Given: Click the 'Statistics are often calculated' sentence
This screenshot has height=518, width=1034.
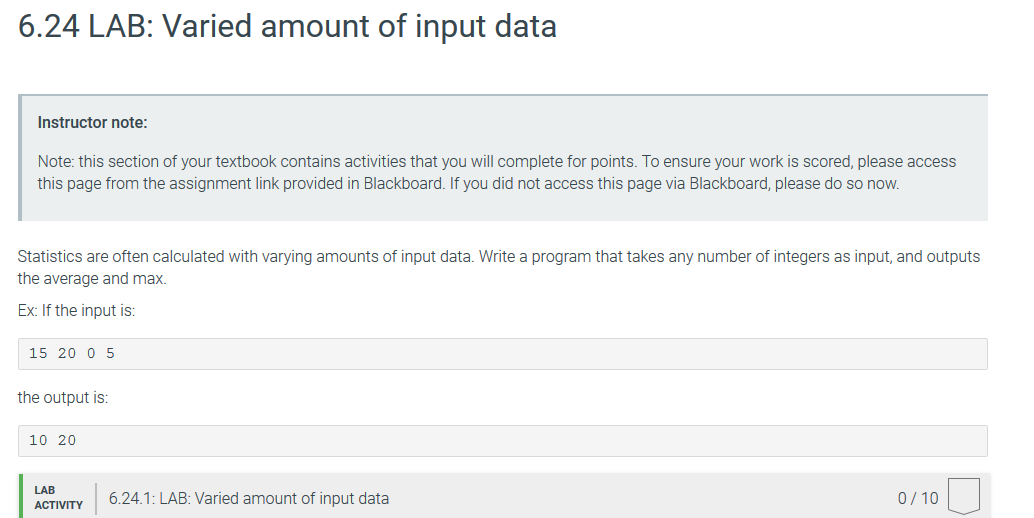Looking at the screenshot, I should tap(245, 256).
